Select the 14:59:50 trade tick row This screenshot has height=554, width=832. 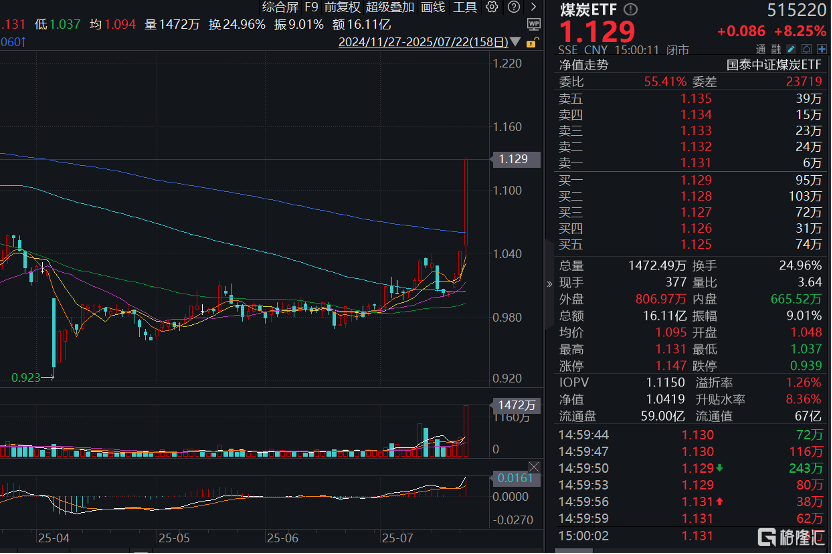(690, 469)
